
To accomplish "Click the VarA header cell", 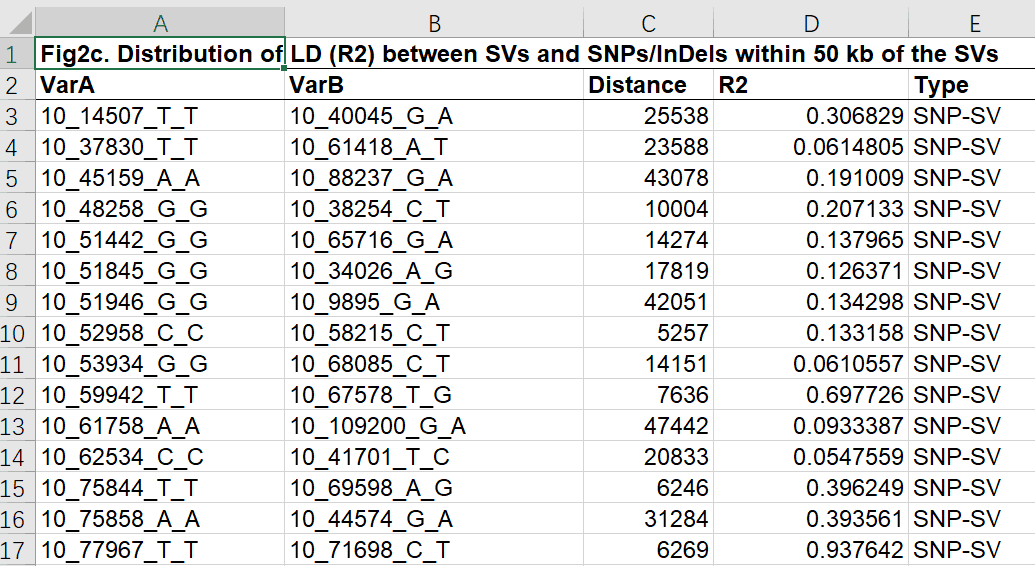I will (x=160, y=85).
